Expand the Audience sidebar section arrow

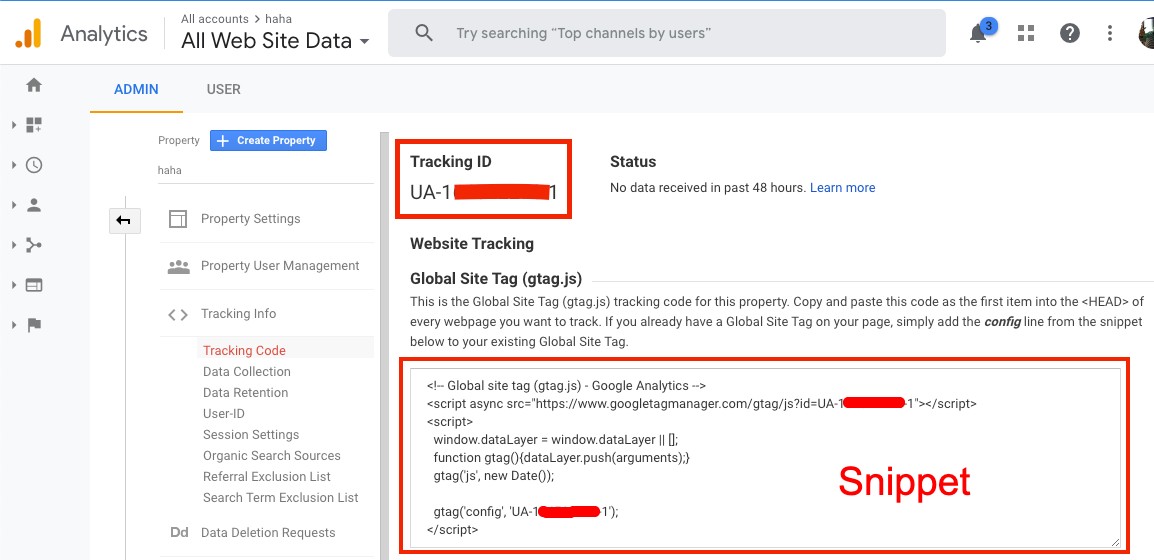pos(14,205)
